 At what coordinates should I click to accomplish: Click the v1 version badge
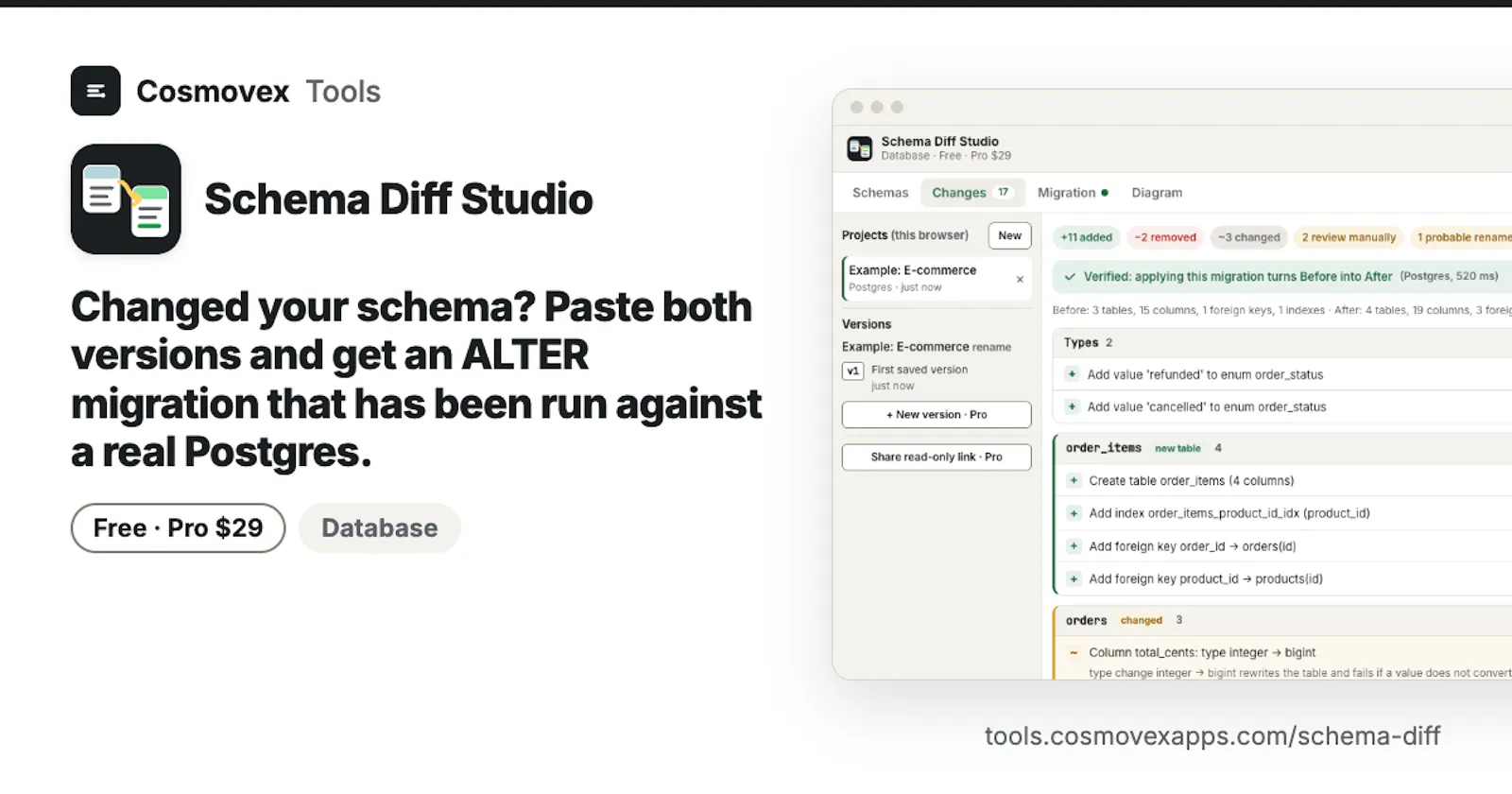click(x=853, y=371)
